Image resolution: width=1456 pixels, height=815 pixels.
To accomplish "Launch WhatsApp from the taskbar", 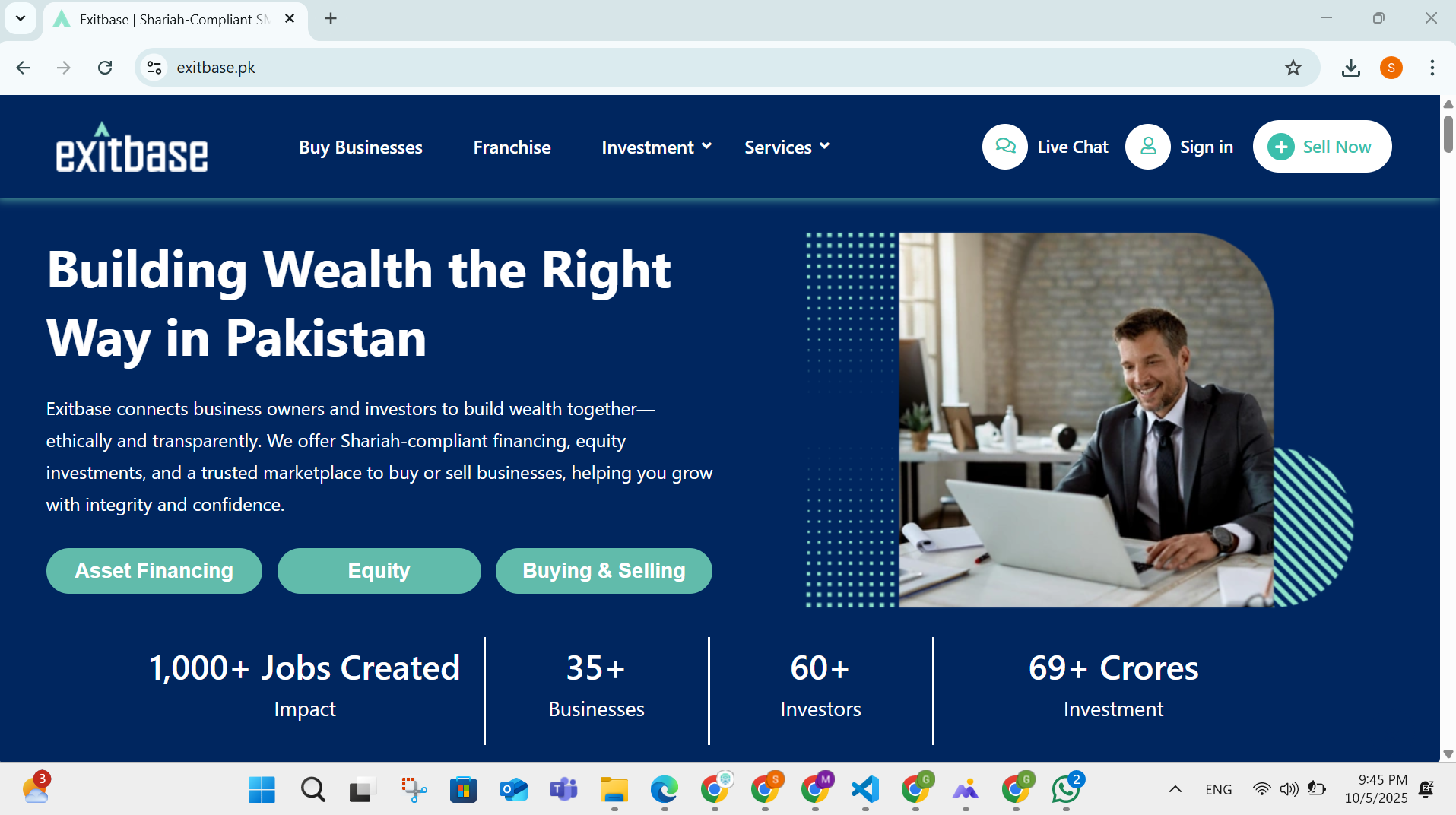I will pos(1065,789).
